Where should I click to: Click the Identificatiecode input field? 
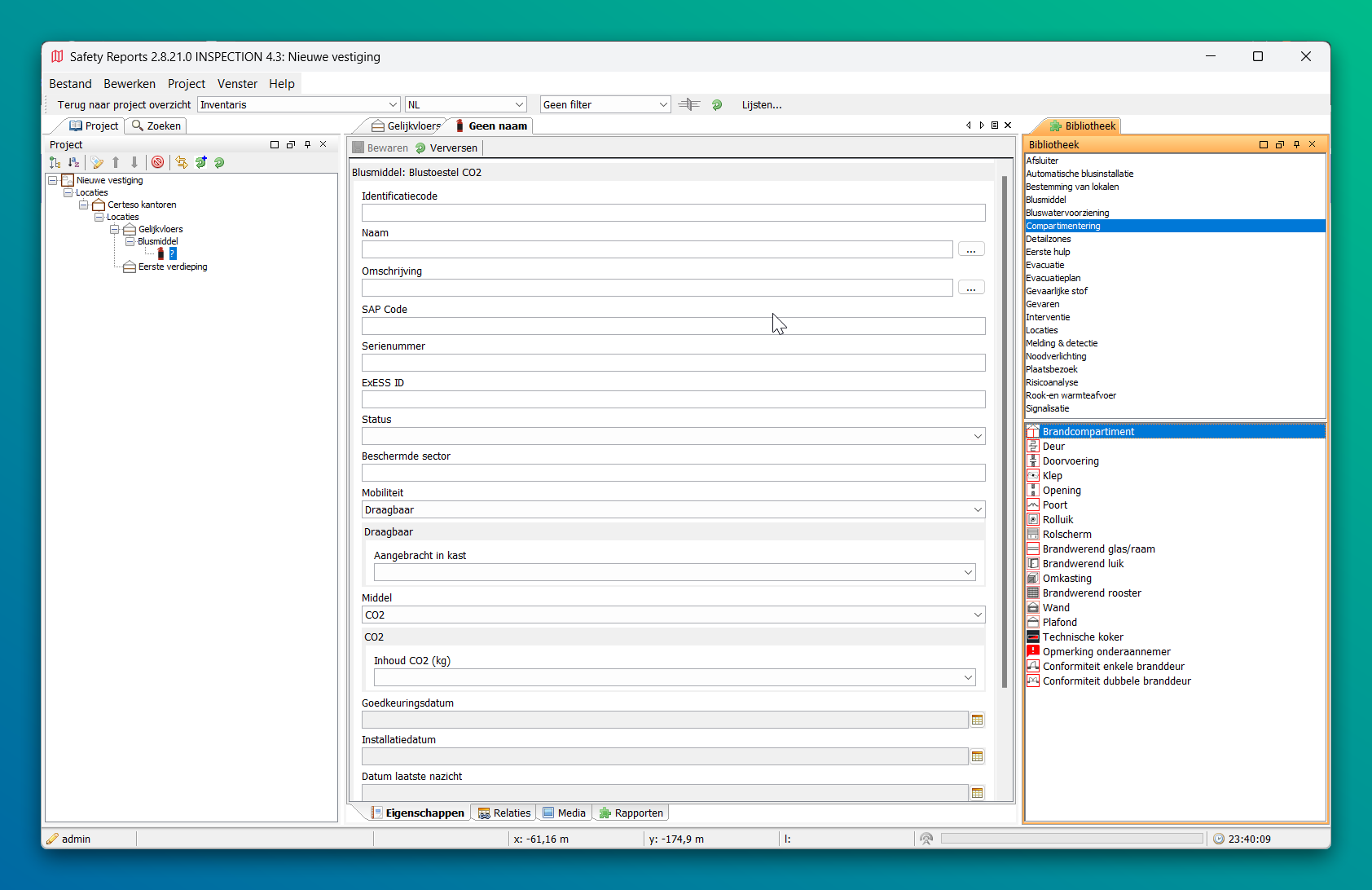pos(673,213)
